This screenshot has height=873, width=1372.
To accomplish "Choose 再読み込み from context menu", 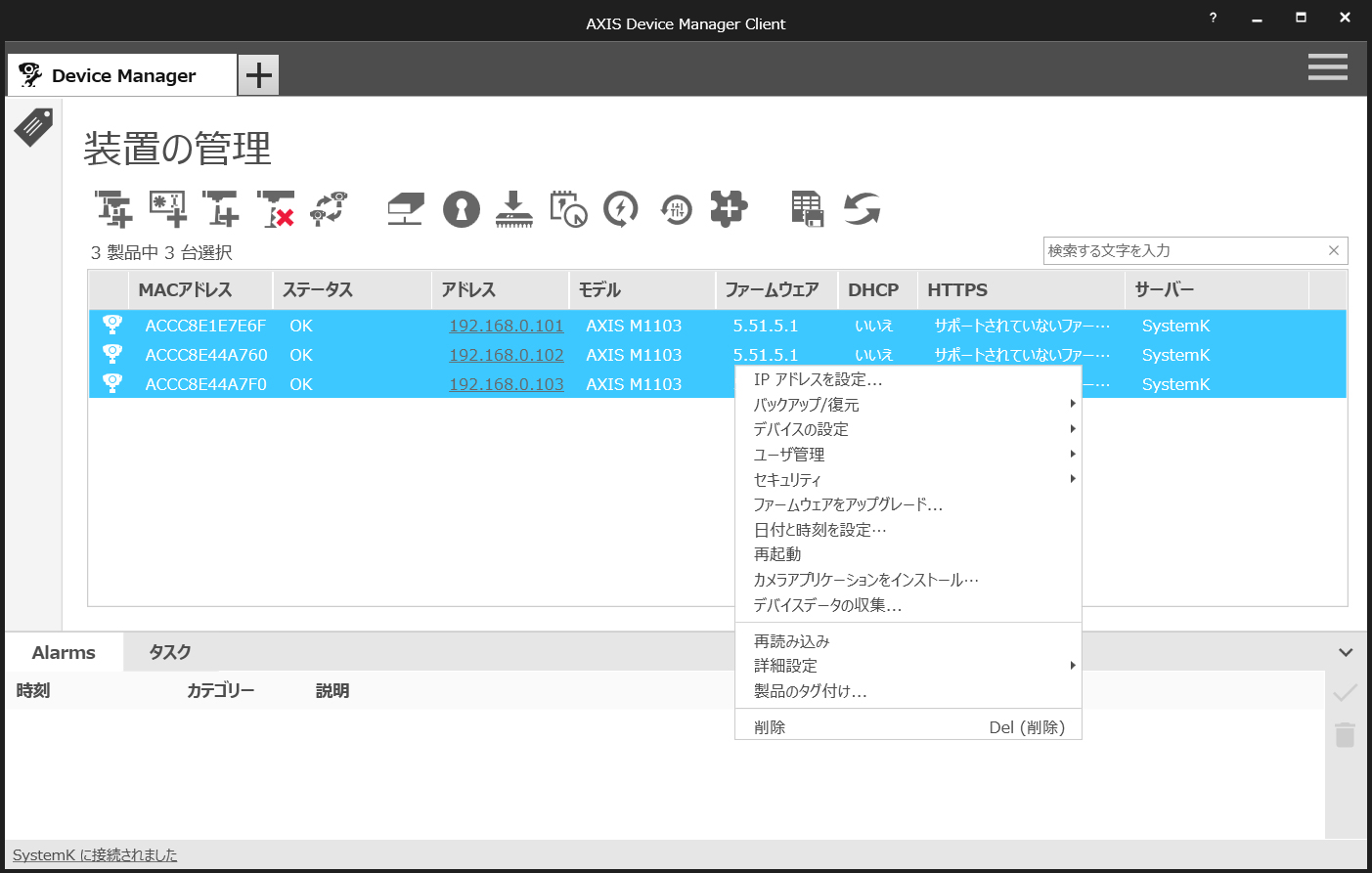I will point(908,641).
